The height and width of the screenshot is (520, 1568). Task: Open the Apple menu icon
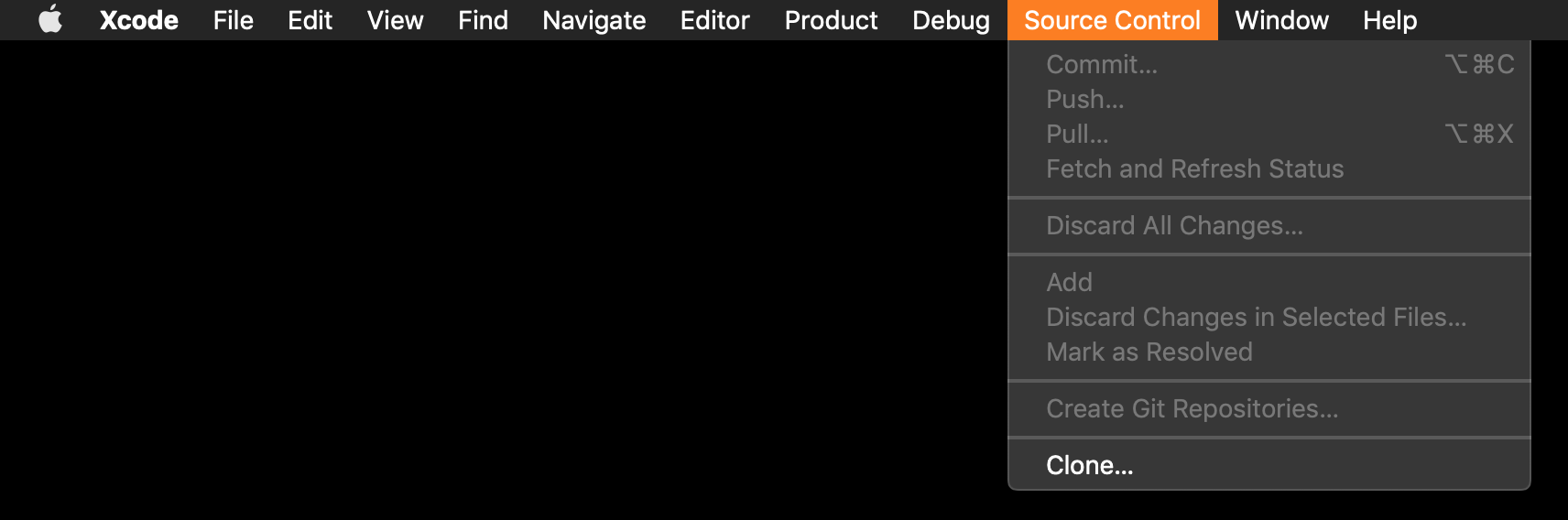click(50, 19)
